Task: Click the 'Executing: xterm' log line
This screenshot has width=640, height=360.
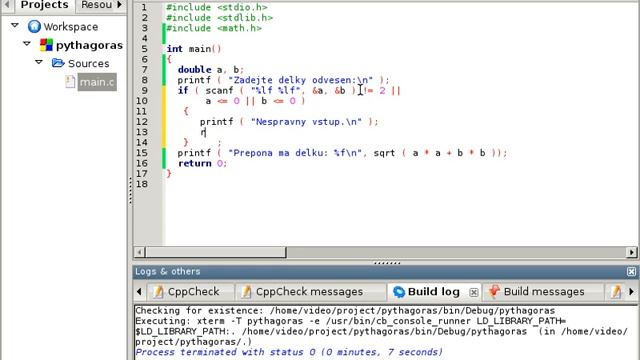Action: (x=350, y=321)
